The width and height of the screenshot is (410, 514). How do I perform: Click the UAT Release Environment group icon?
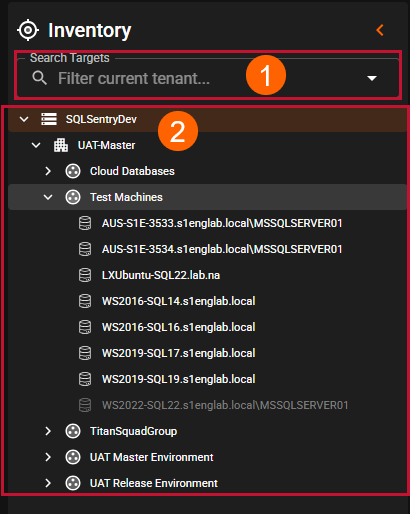[x=73, y=483]
